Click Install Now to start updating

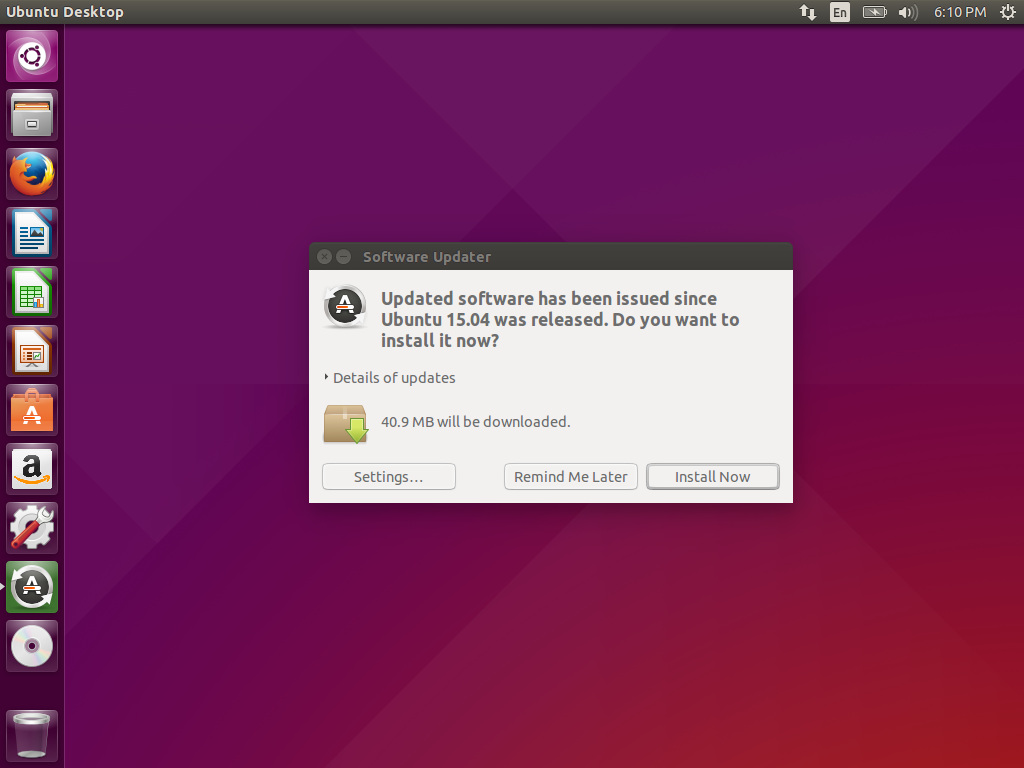tap(712, 476)
